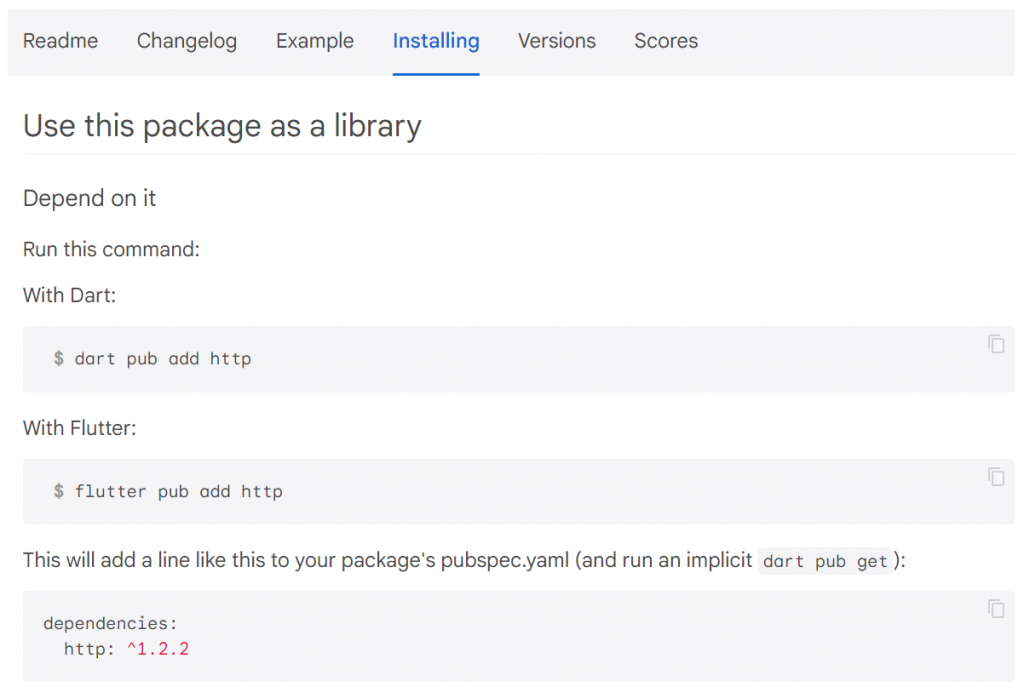
Task: Click the "Run this command:" text
Action: [x=112, y=248]
